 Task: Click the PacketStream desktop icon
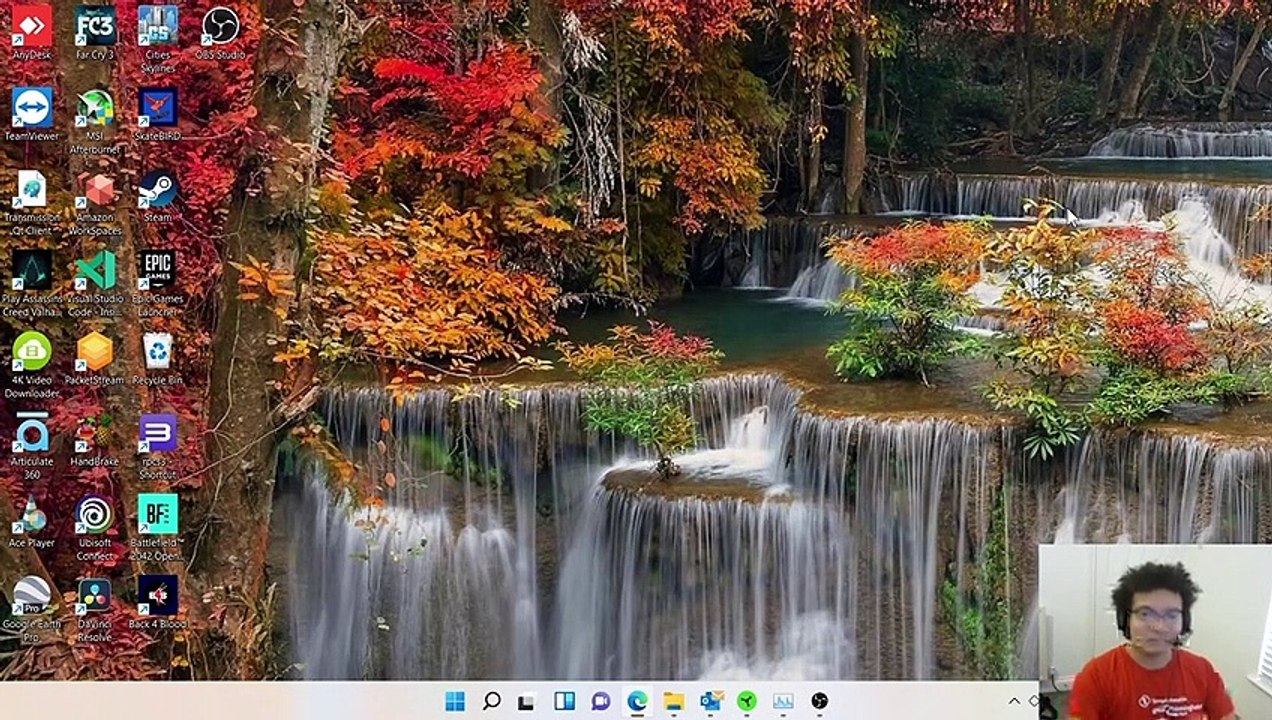point(95,358)
